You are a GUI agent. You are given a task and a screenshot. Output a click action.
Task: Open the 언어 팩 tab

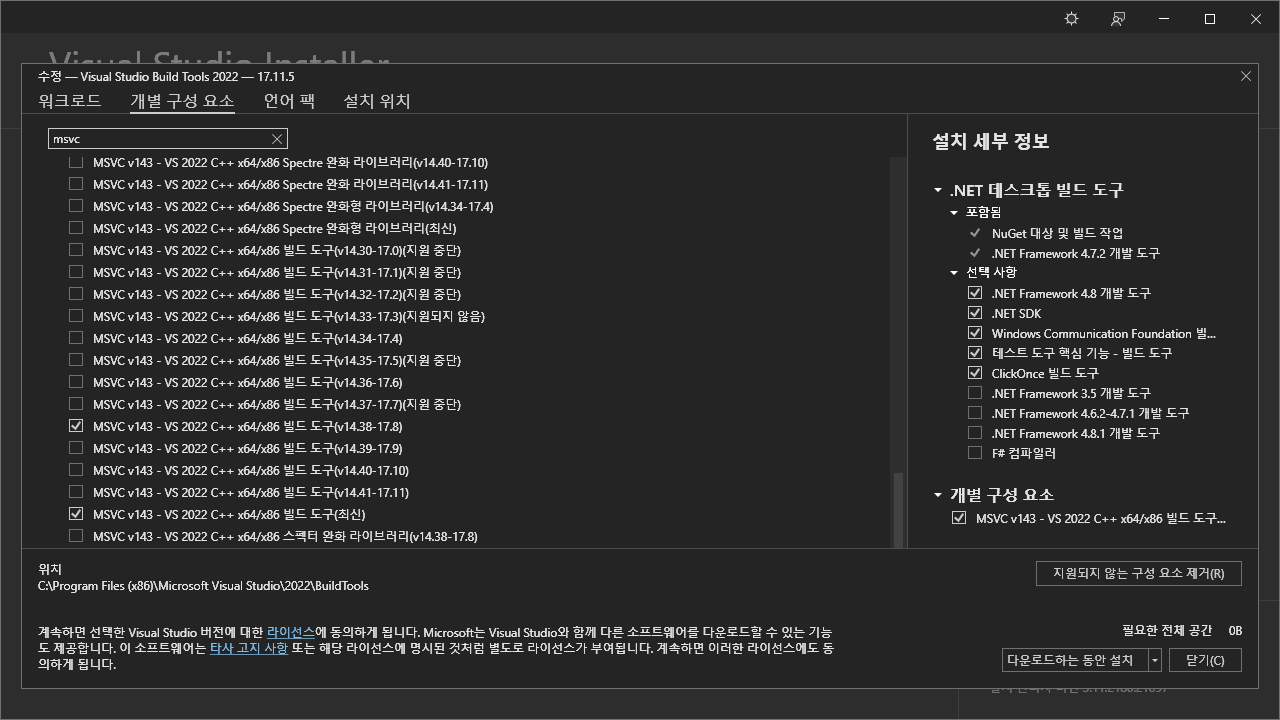tap(289, 101)
